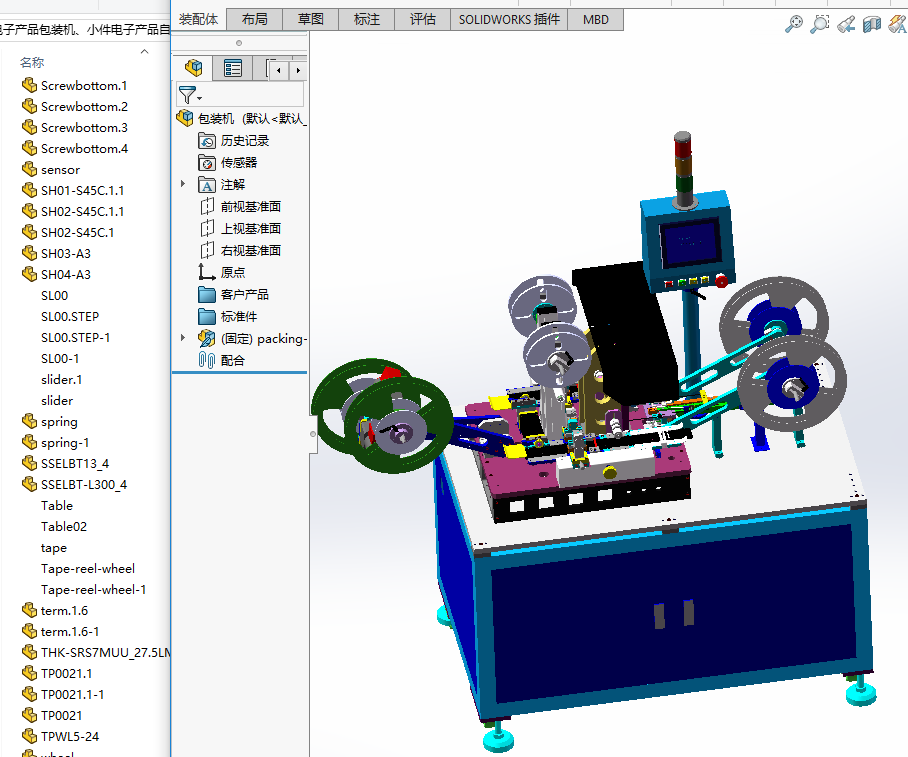Click the term.1.6 part file icon

click(30, 610)
